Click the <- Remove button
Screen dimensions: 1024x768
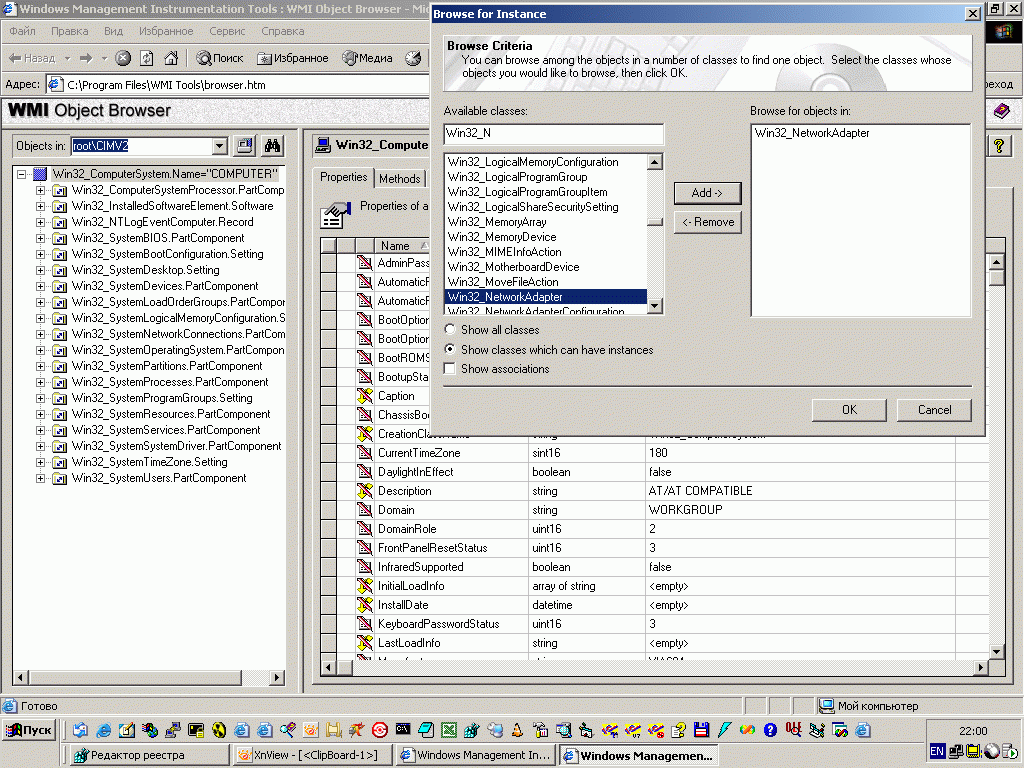click(x=707, y=222)
